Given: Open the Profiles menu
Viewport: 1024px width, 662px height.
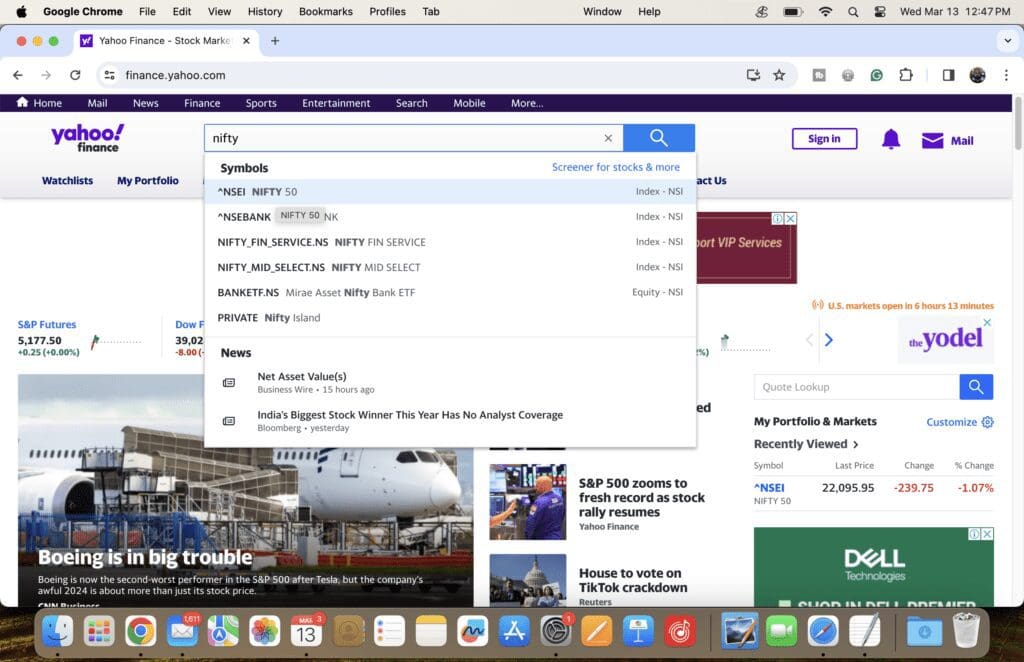Looking at the screenshot, I should tap(387, 12).
